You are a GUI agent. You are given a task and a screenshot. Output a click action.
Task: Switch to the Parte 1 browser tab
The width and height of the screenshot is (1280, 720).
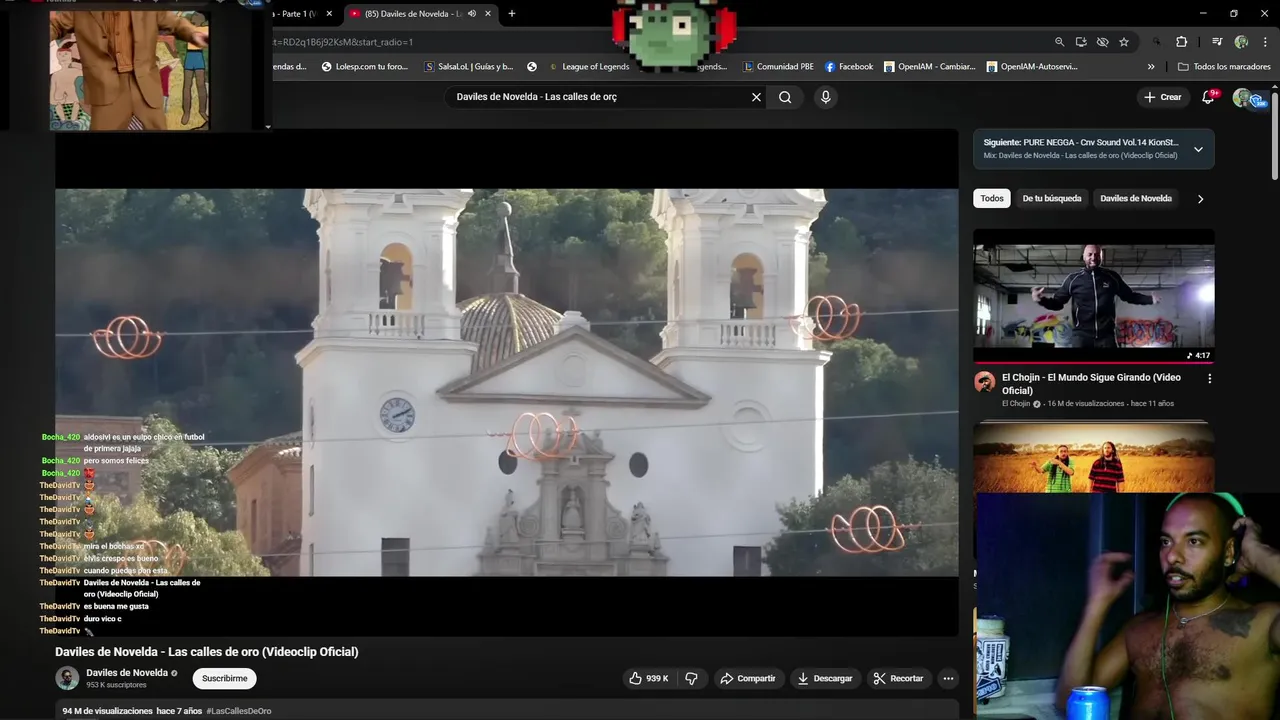pyautogui.click(x=296, y=13)
